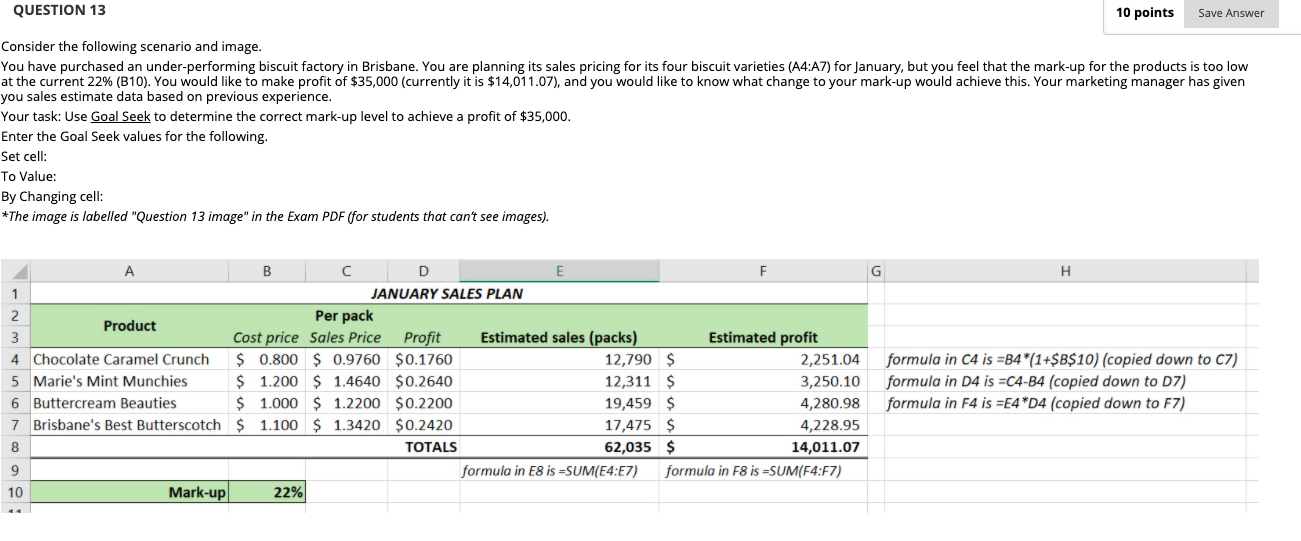This screenshot has height=541, width=1301.
Task: Click cost price cell '$ 0.800'
Action: [267, 360]
